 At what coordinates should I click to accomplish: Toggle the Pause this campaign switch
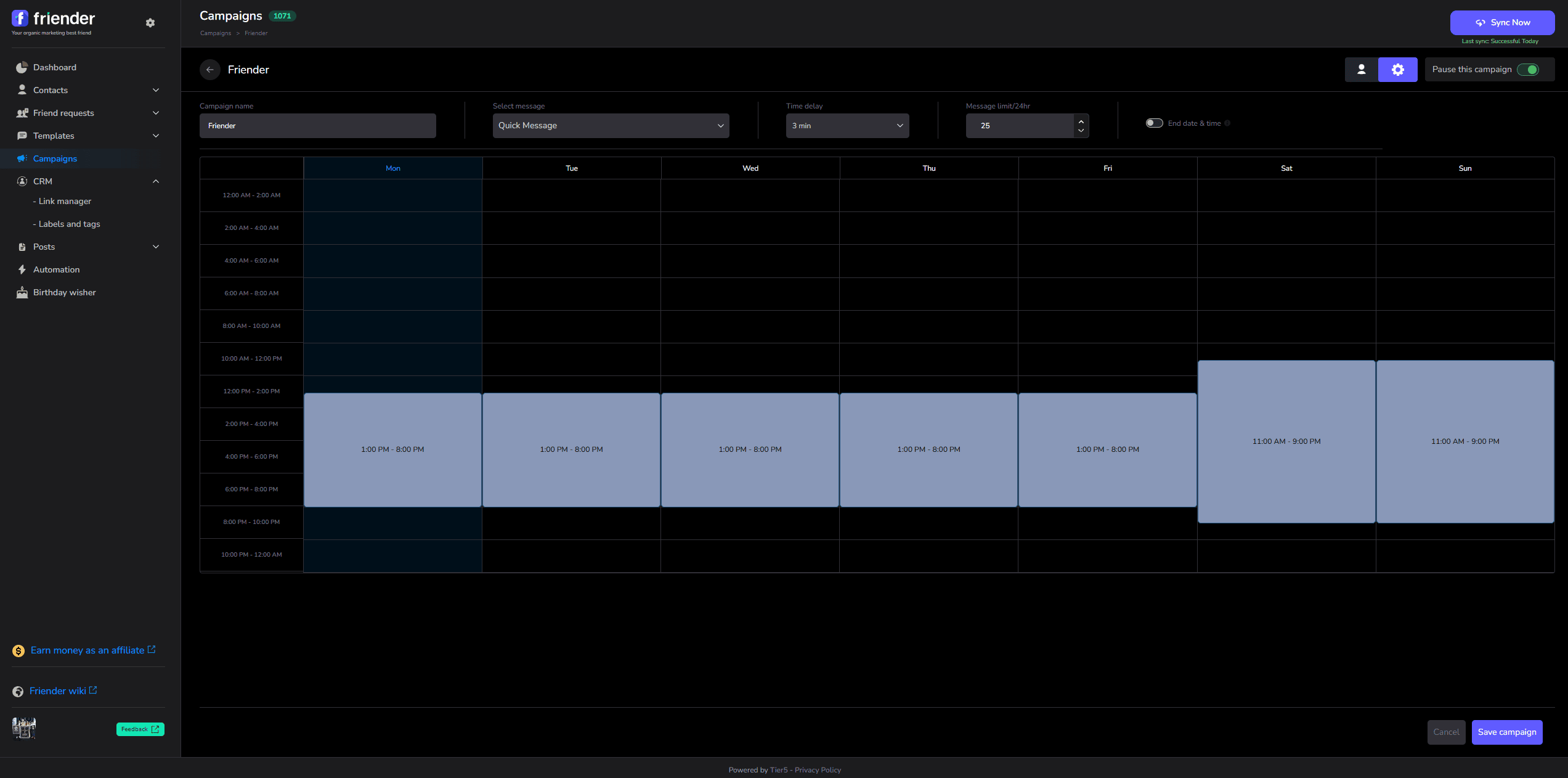point(1529,70)
